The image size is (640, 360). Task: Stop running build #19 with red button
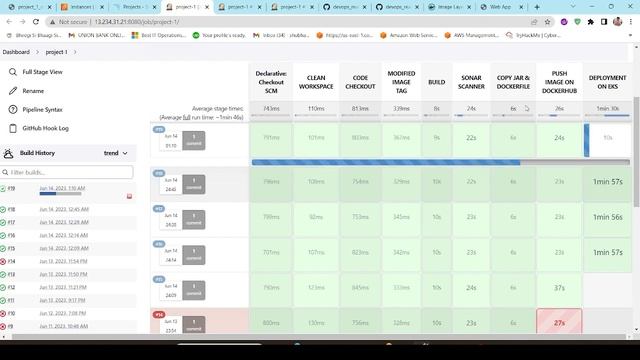[x=129, y=196]
